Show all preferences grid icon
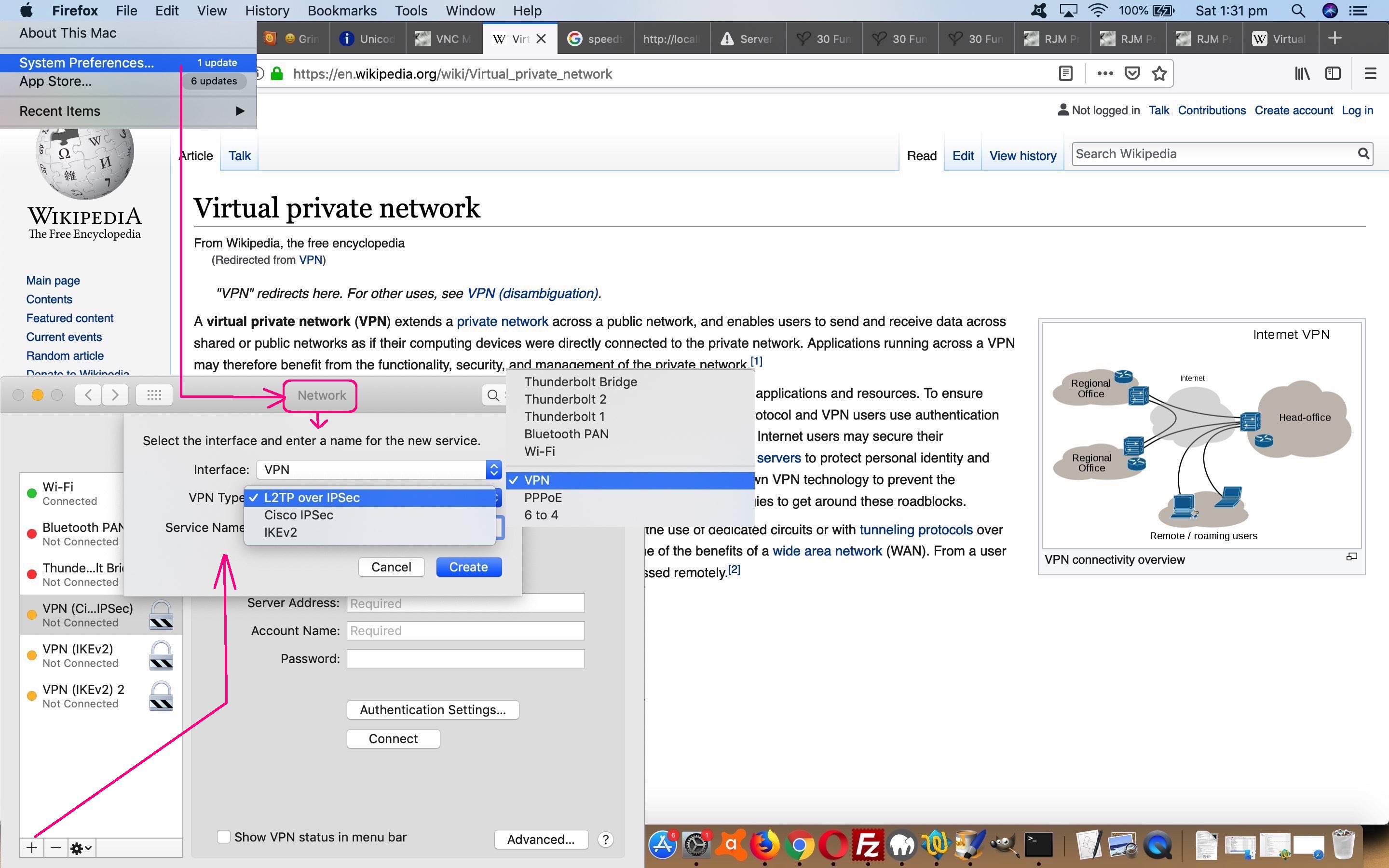Image resolution: width=1389 pixels, height=868 pixels. 154,395
